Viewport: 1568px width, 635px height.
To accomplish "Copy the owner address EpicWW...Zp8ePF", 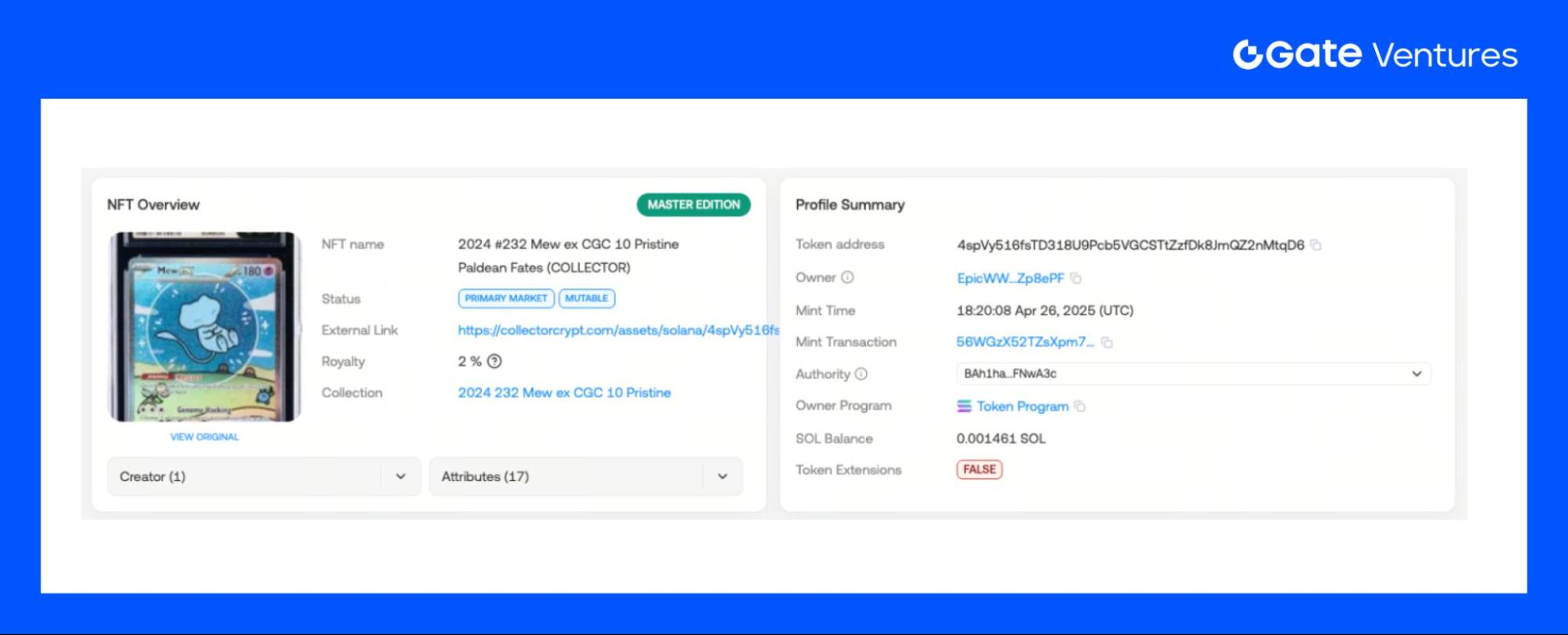I will click(1076, 278).
